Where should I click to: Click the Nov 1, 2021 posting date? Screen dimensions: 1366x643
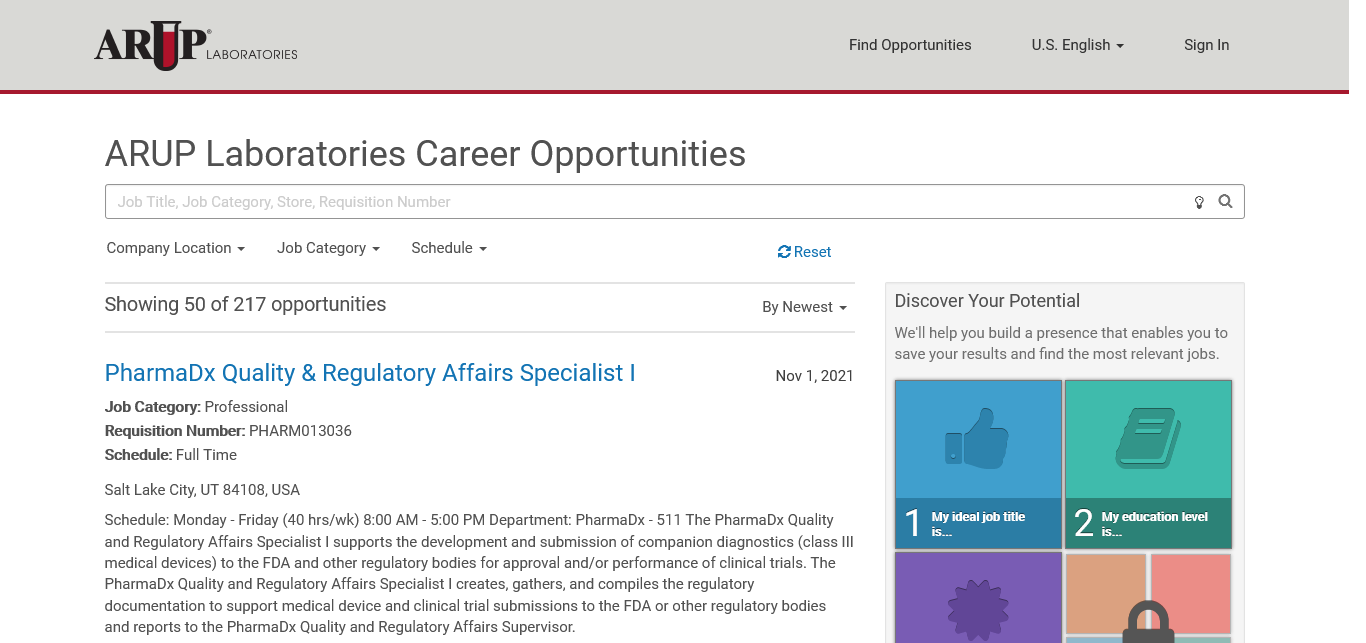[x=814, y=376]
